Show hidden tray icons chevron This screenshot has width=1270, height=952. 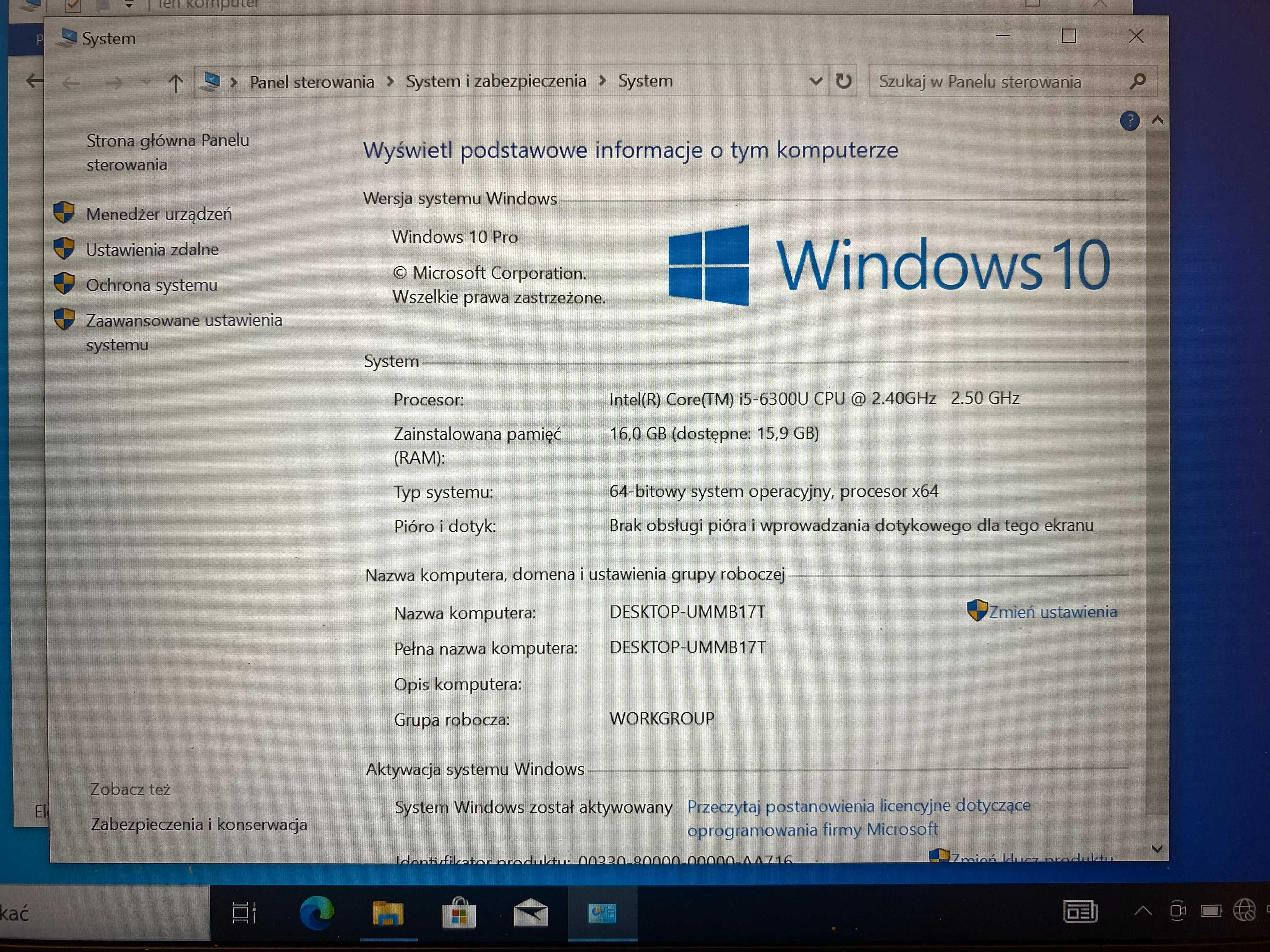pos(1142,911)
